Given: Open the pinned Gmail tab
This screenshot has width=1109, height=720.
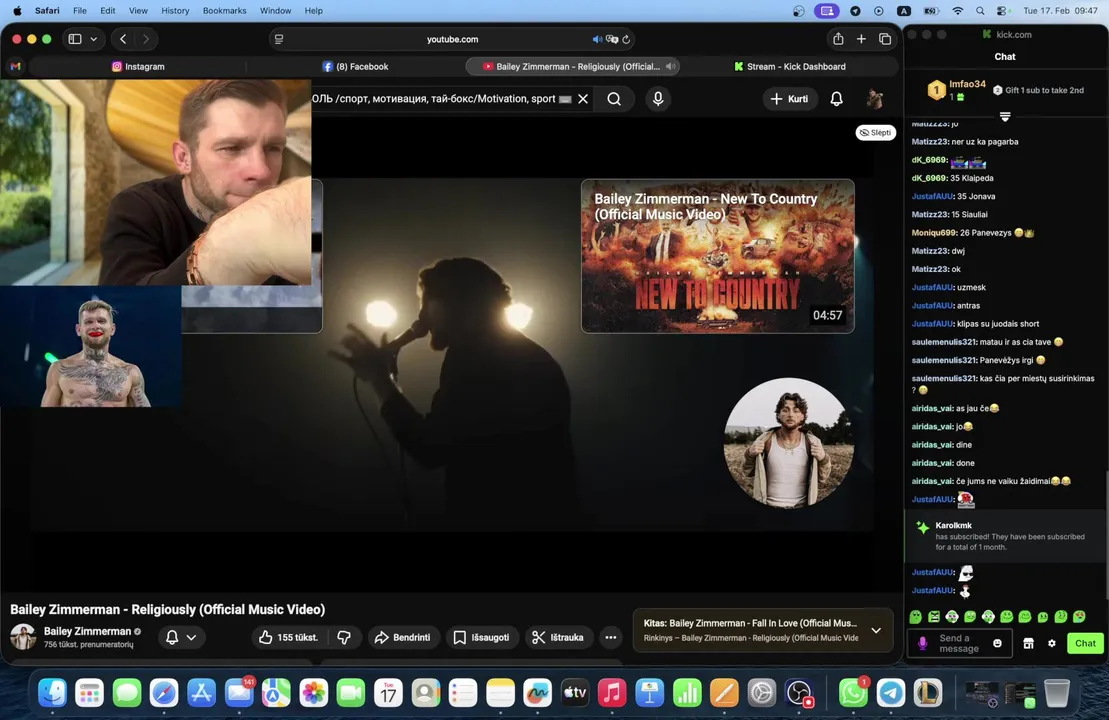Looking at the screenshot, I should [16, 66].
